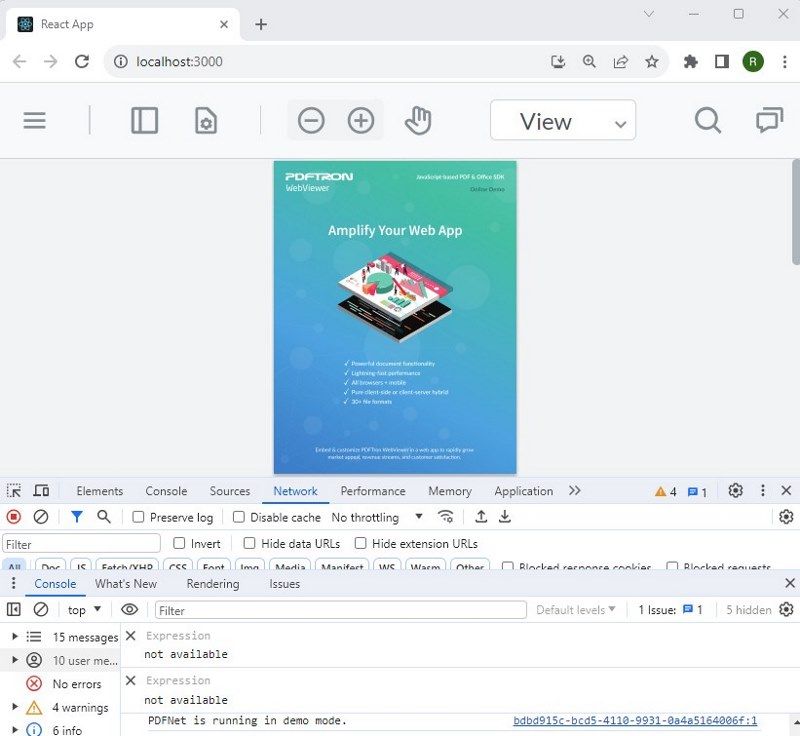Activate the DevTools element inspector
Screen dimensions: 800x736
click(14, 491)
